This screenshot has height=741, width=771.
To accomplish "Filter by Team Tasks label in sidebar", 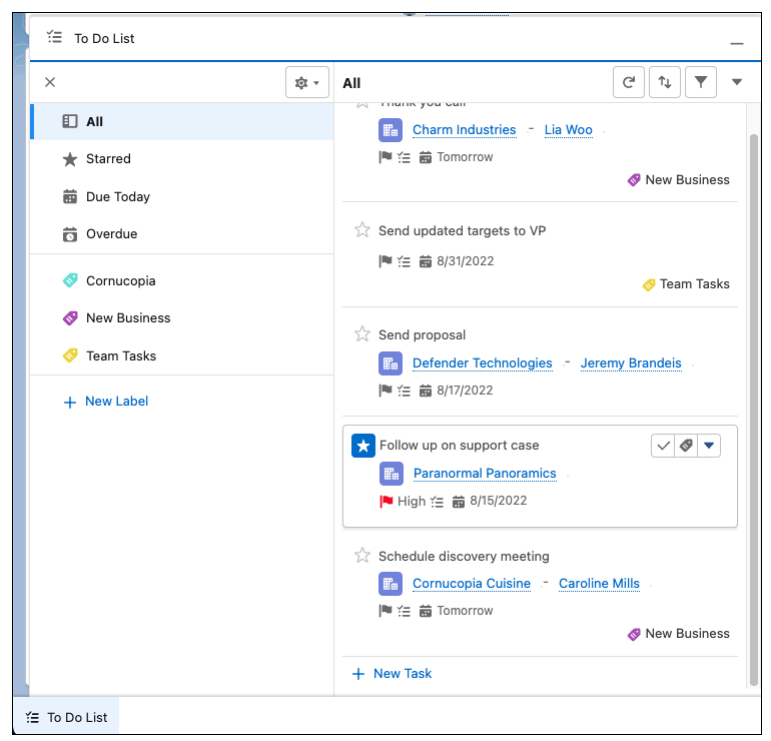I will click(x=182, y=356).
